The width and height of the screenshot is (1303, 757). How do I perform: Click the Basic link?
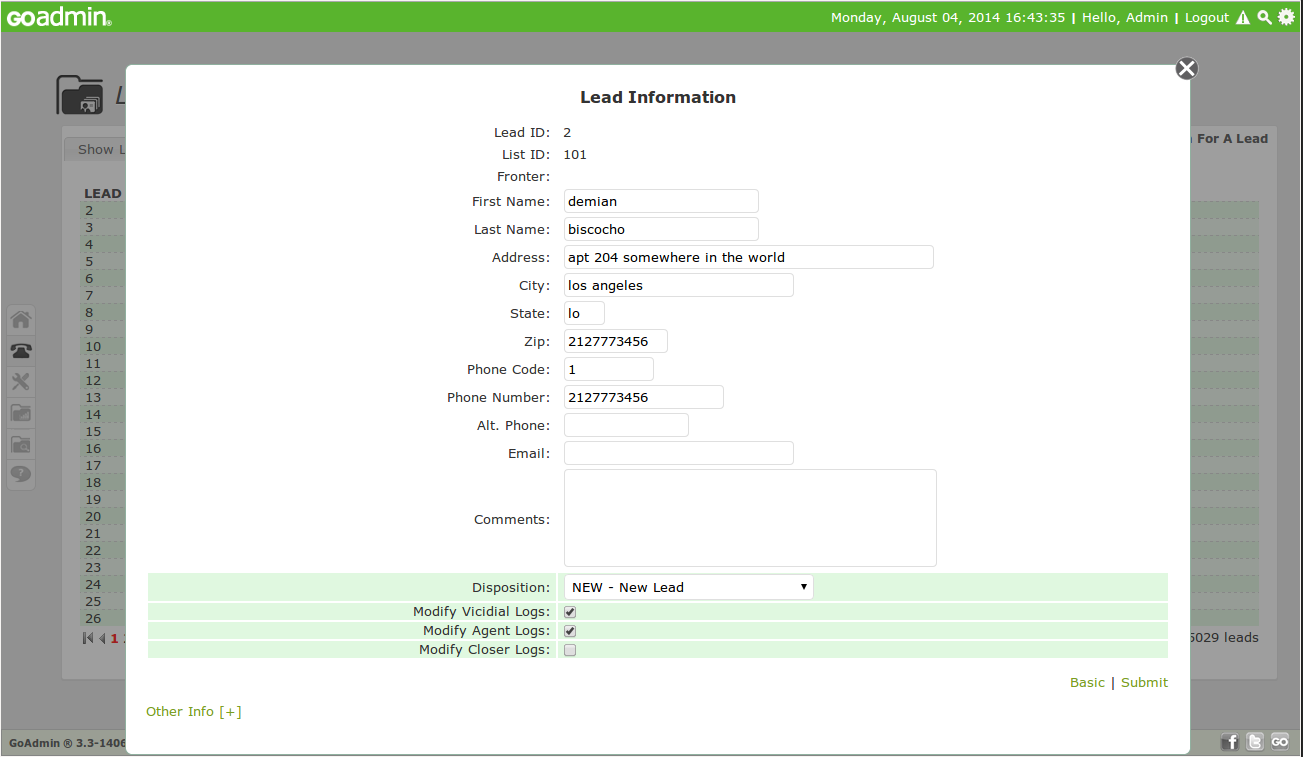[x=1087, y=682]
